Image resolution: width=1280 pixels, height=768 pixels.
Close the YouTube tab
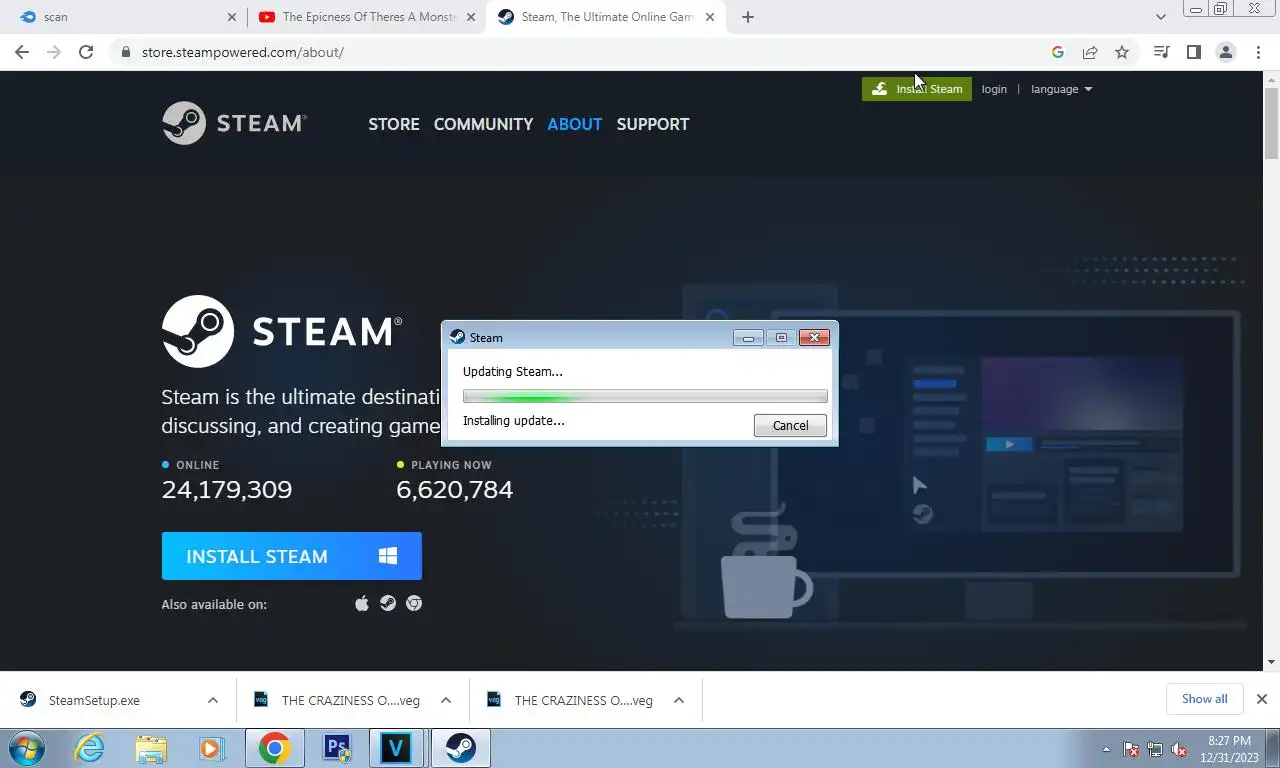coord(471,17)
